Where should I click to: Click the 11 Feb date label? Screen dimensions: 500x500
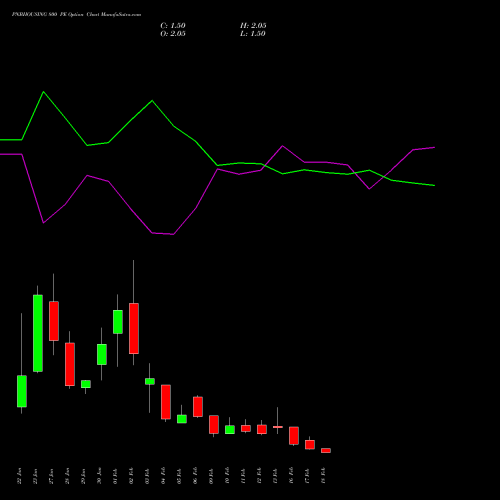(x=243, y=476)
